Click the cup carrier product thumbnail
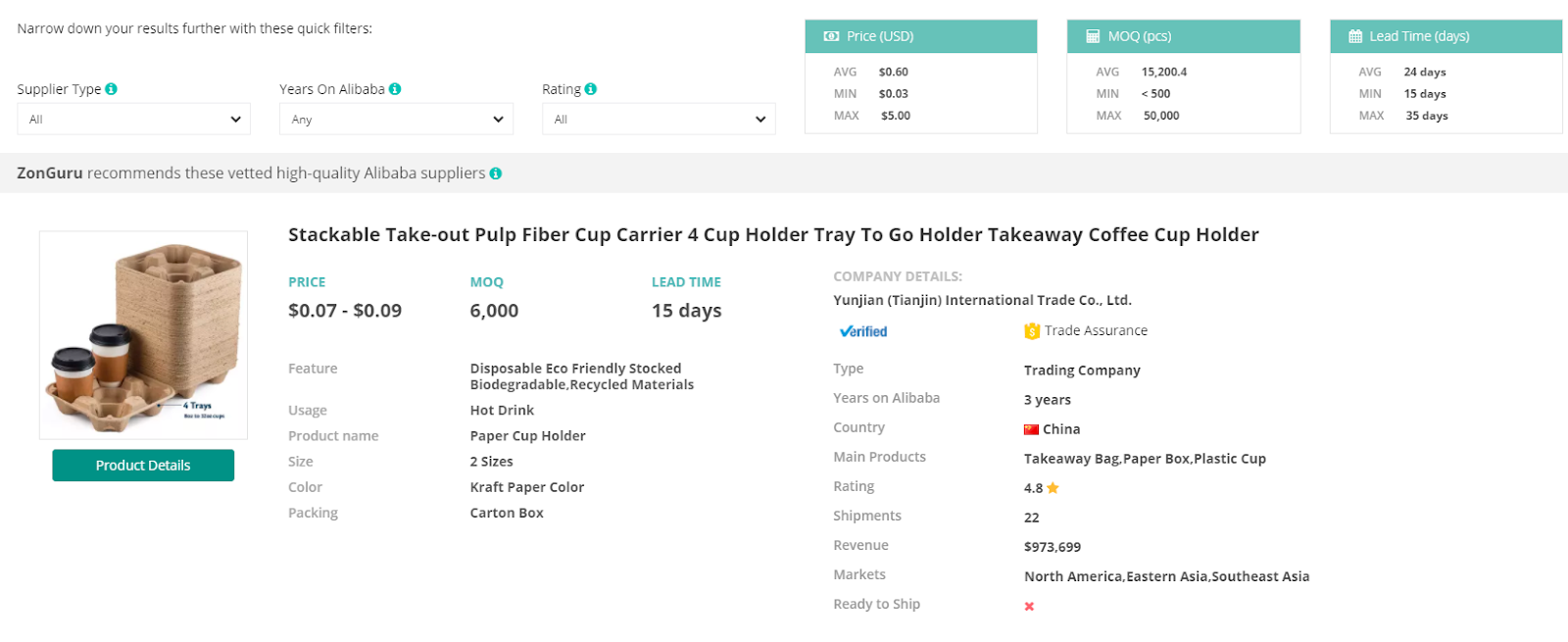Viewport: 1568px width, 642px height. (142, 334)
